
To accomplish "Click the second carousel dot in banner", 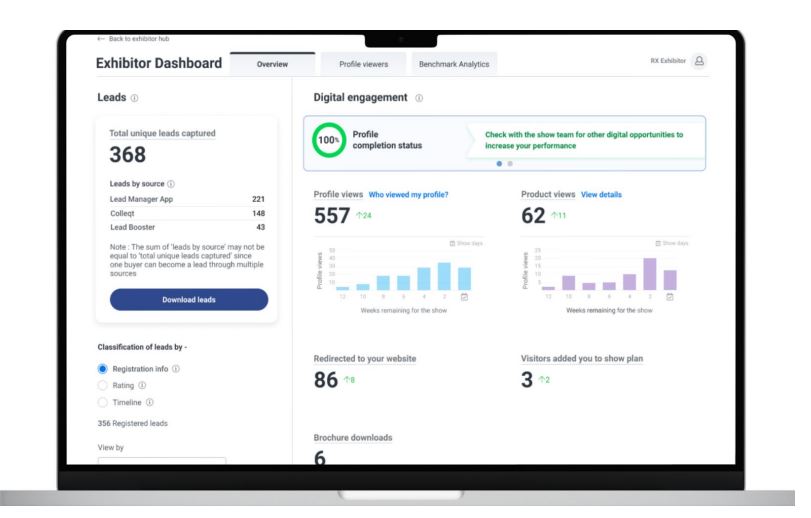I will [509, 163].
